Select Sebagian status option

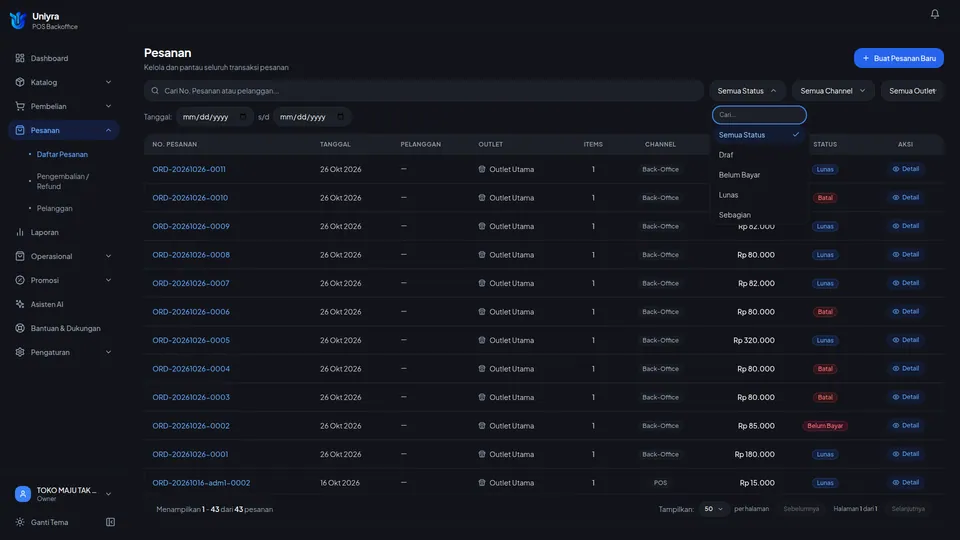click(x=759, y=215)
